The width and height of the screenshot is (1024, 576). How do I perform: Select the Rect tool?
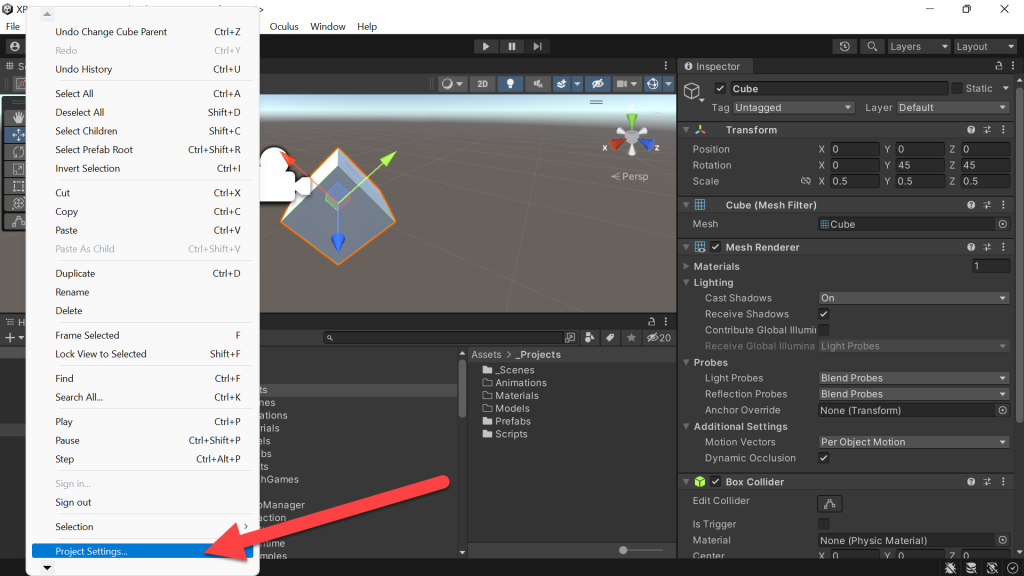pos(18,186)
